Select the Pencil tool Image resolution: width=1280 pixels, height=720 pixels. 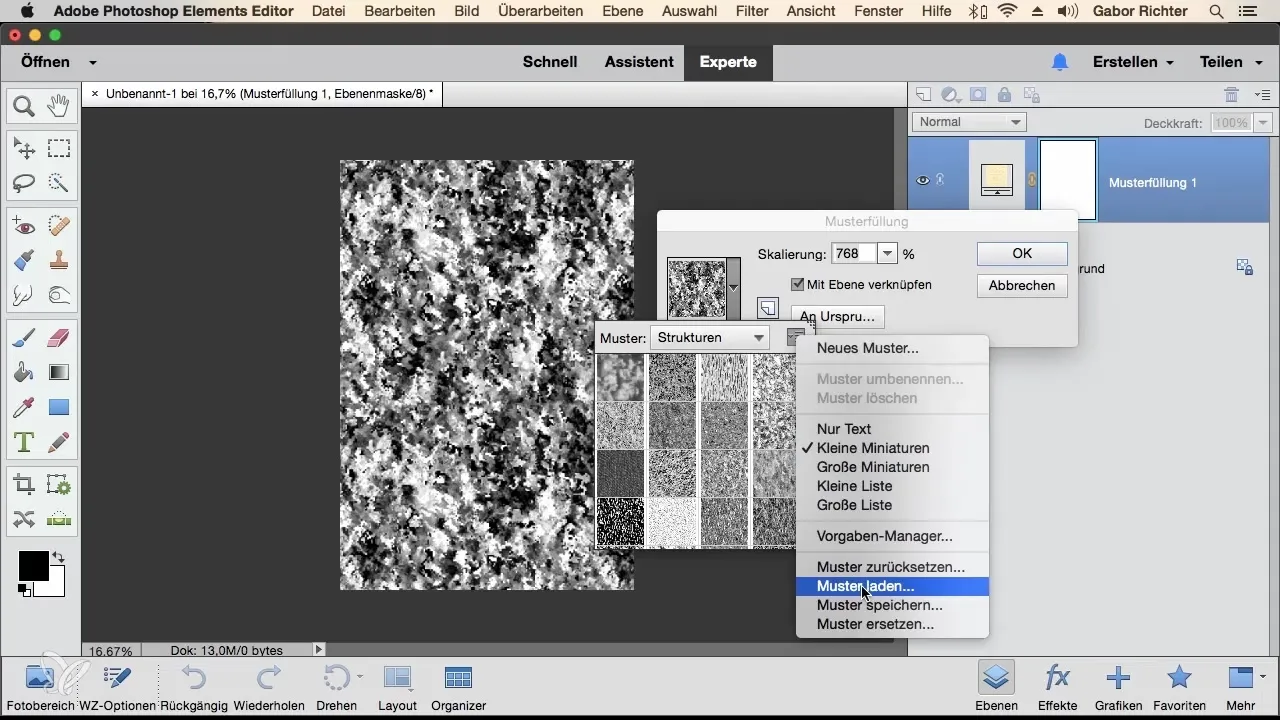tap(59, 441)
